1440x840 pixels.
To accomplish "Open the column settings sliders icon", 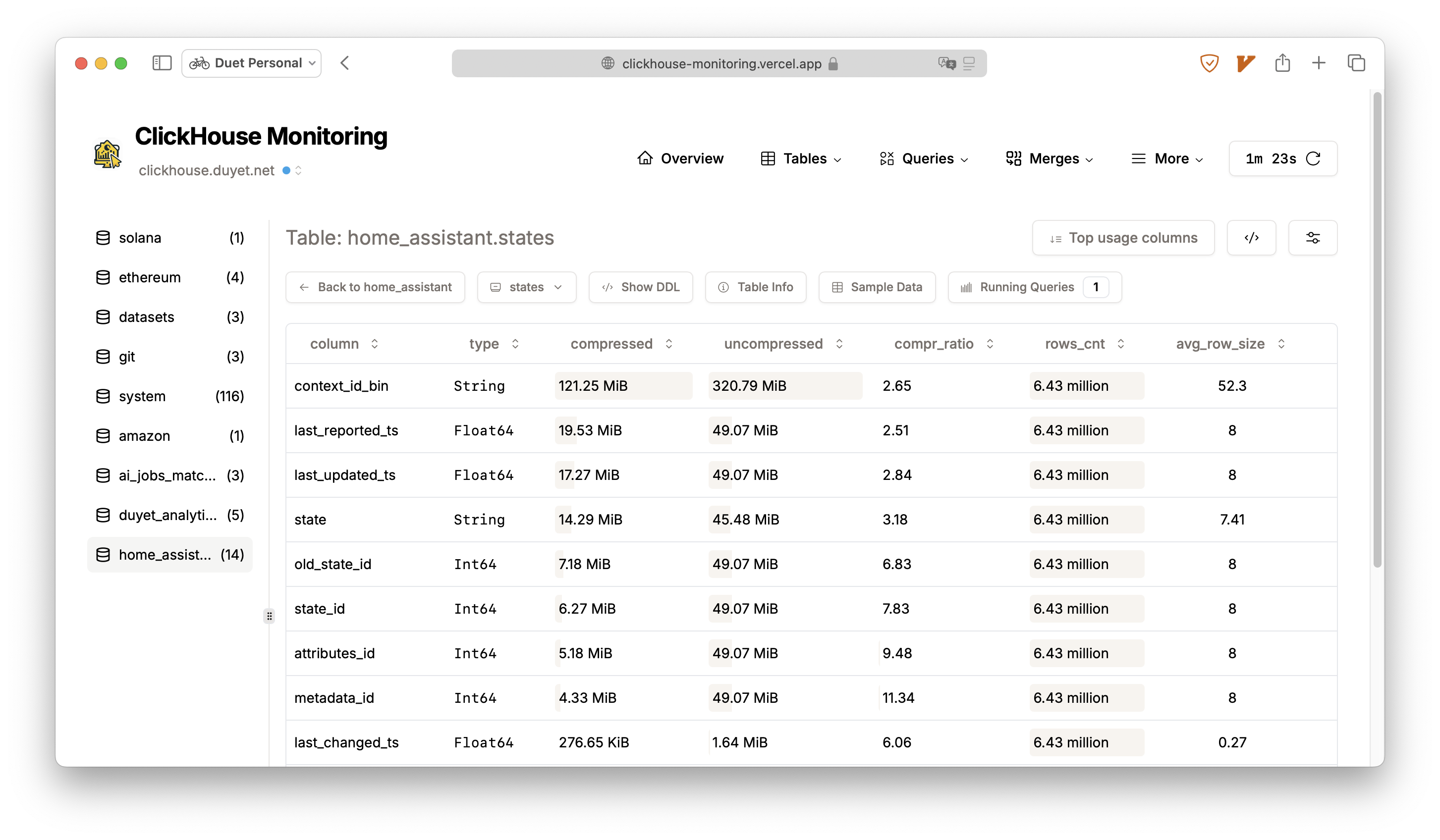I will [1313, 238].
